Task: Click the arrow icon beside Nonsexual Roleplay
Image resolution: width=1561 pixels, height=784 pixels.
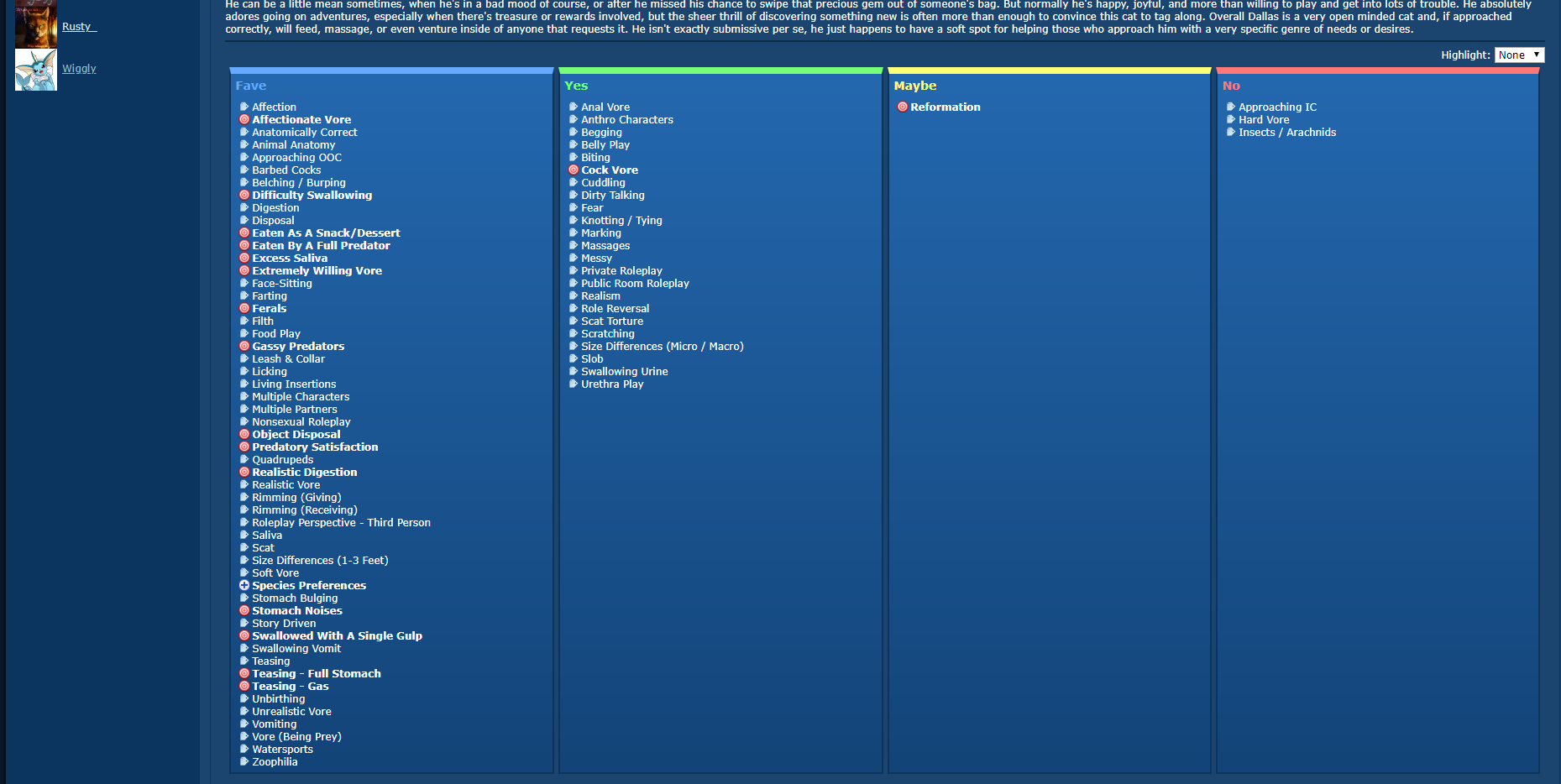Action: click(x=244, y=421)
